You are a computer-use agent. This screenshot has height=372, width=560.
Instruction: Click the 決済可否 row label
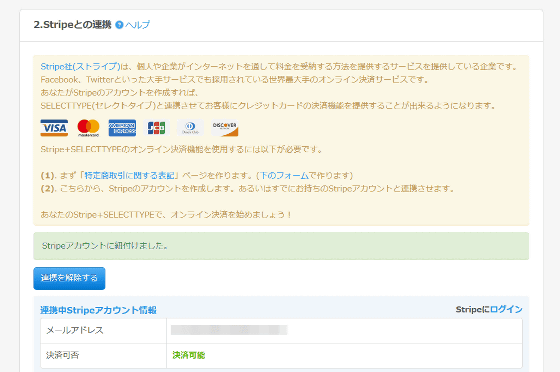62,355
